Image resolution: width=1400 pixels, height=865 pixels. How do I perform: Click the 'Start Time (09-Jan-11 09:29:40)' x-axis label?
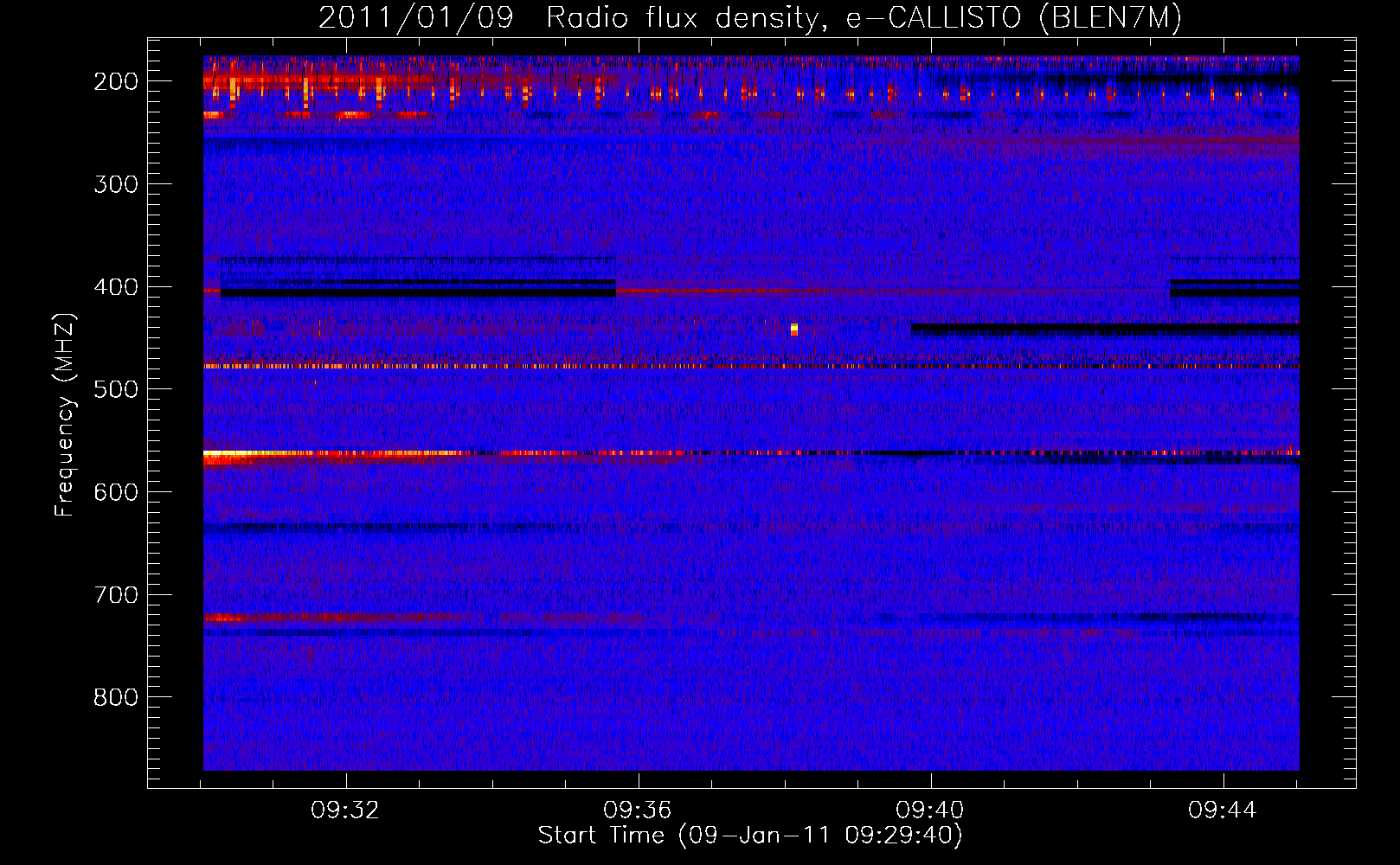(750, 836)
